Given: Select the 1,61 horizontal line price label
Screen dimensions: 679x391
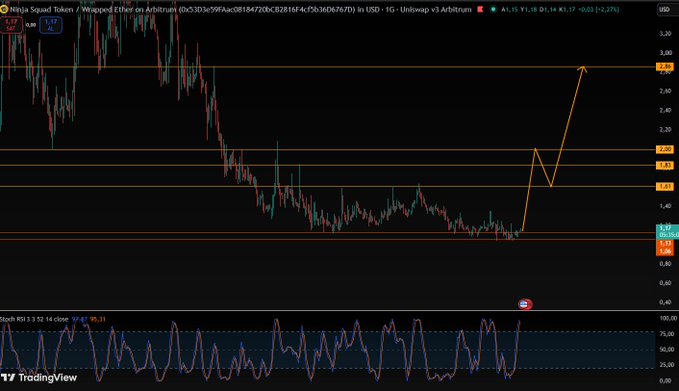Looking at the screenshot, I should (x=665, y=187).
